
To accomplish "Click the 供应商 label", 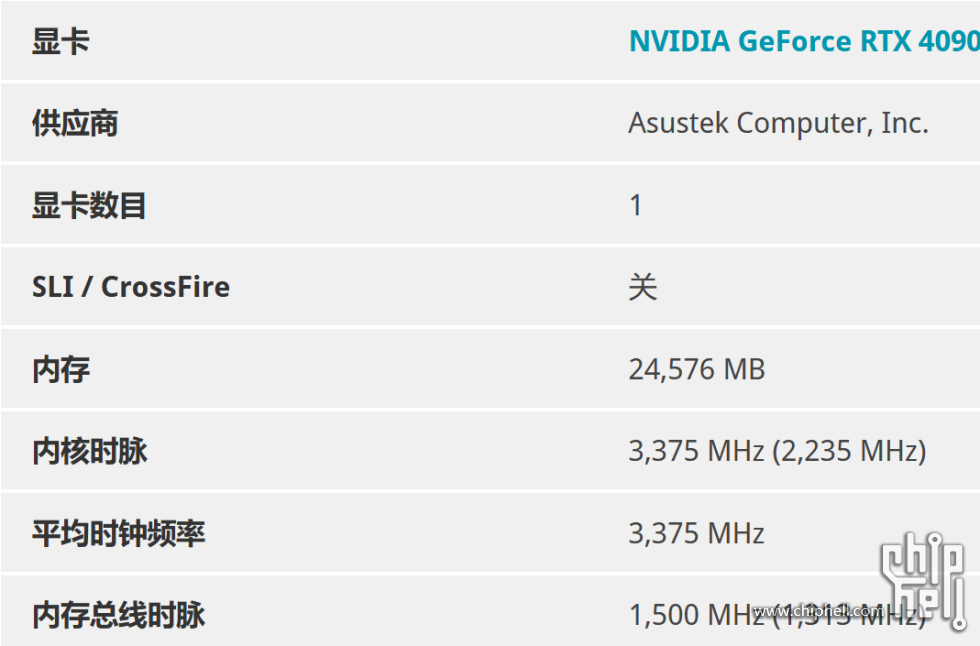I will pos(75,123).
